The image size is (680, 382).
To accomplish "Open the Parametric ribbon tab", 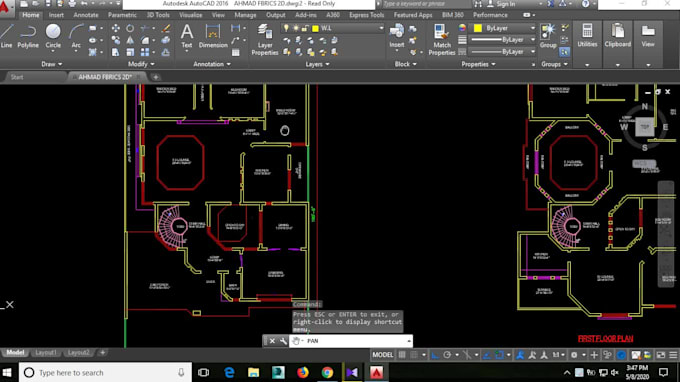I will tap(122, 15).
